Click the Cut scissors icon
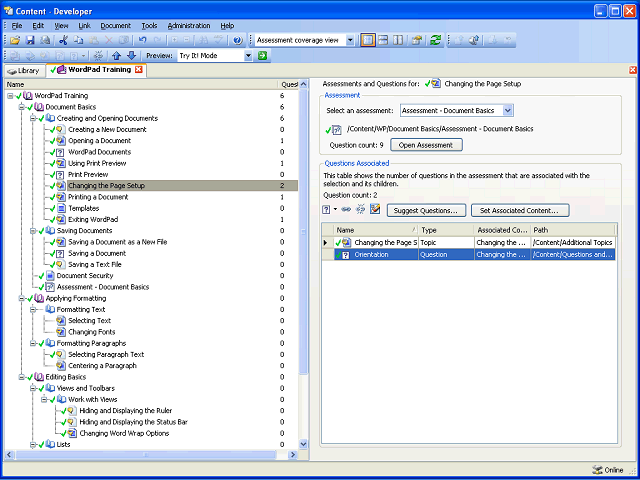Viewport: 640px width, 480px height. point(63,40)
